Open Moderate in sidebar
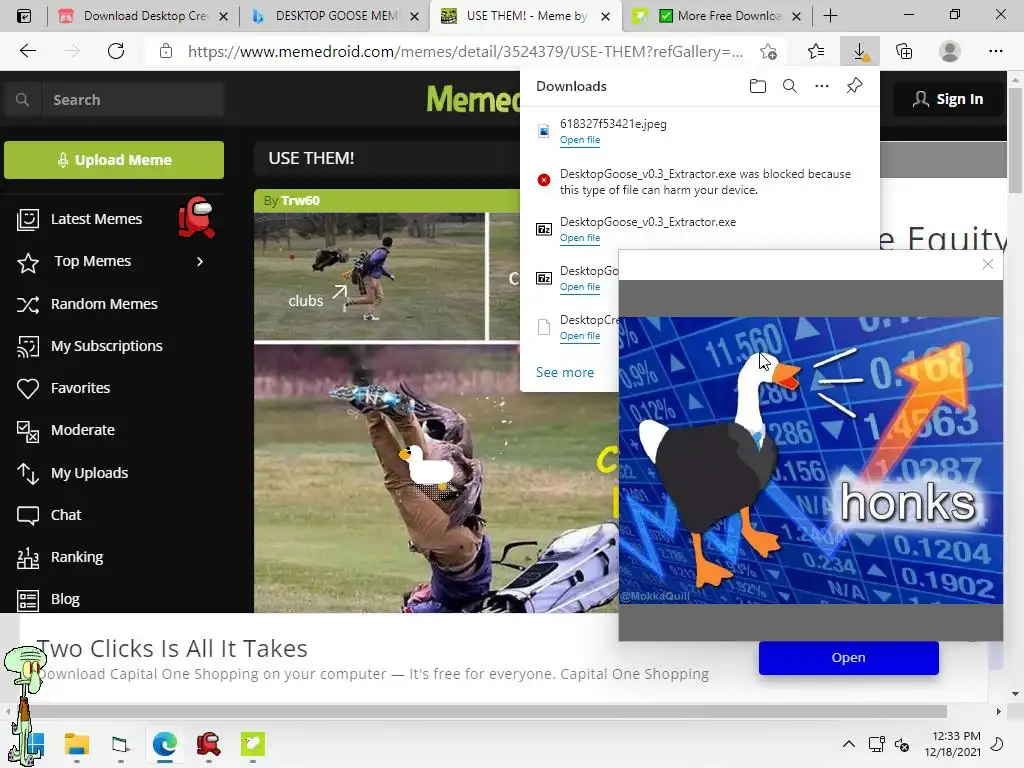Screen dimensions: 1024x768 pyautogui.click(x=82, y=430)
